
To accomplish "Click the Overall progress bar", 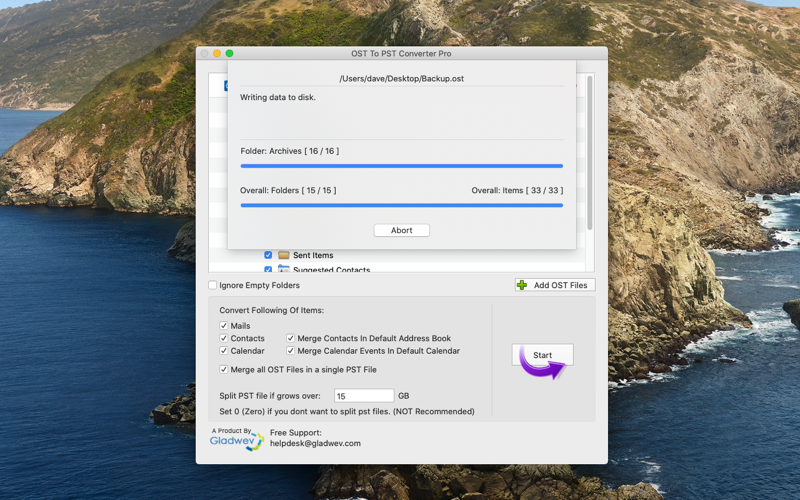I will point(402,205).
